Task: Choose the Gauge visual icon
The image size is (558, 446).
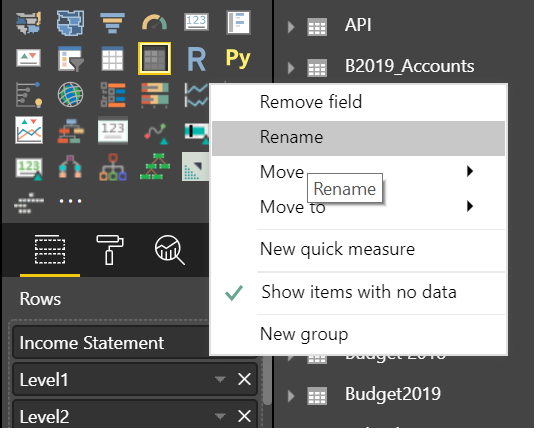Action: click(154, 22)
